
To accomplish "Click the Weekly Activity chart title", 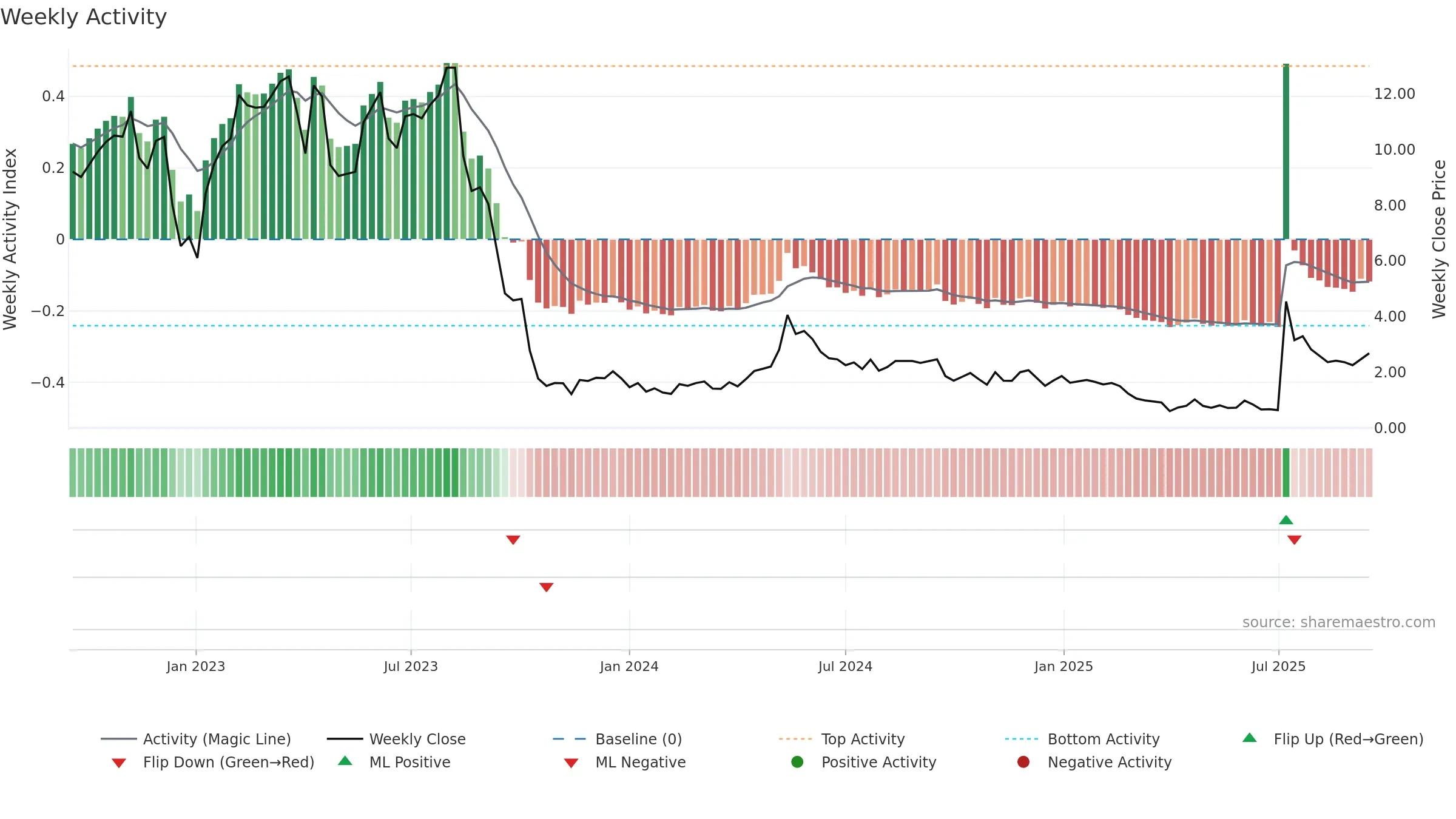I will 84,17.
